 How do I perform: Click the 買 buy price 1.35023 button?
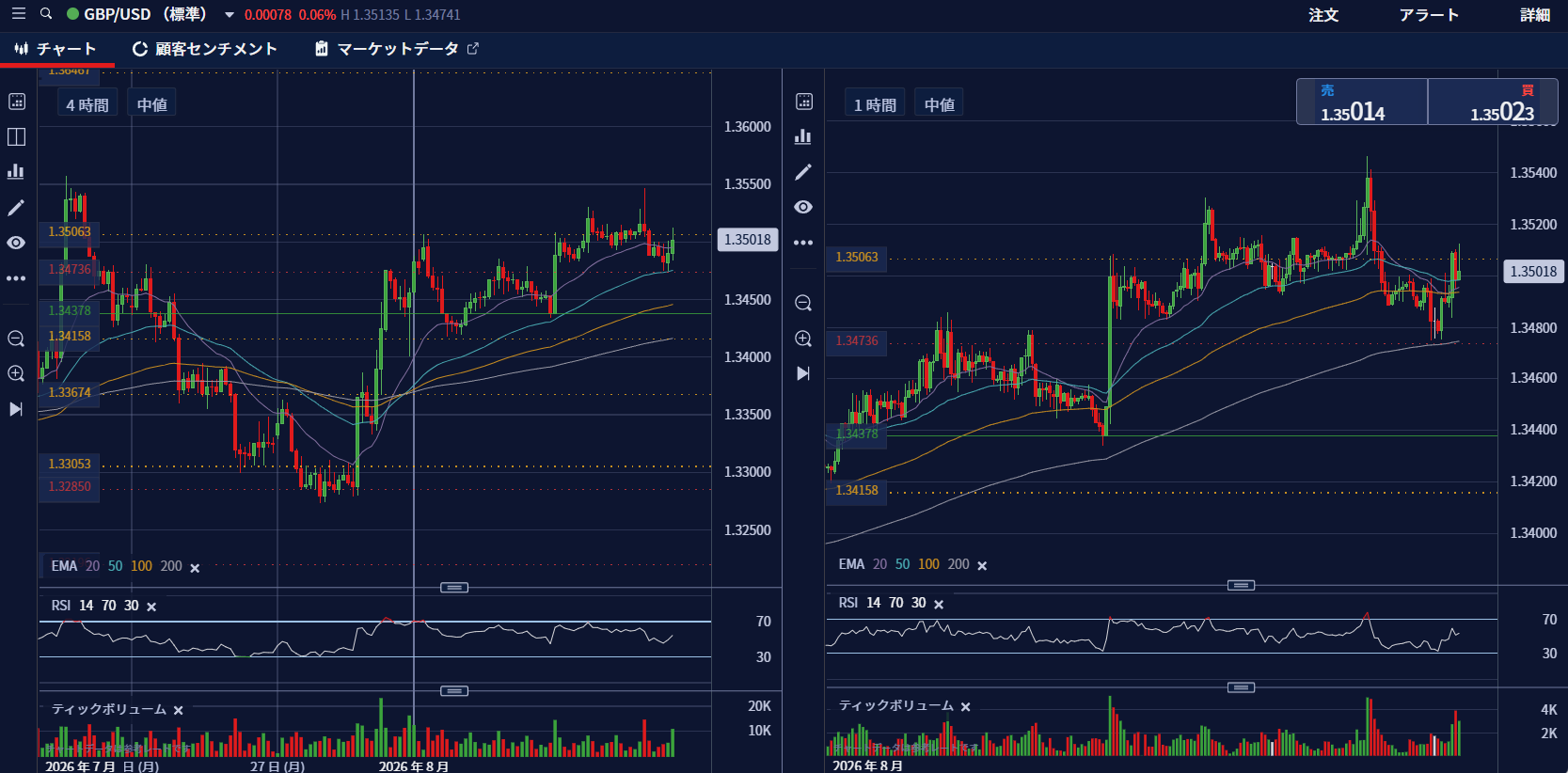[x=1493, y=102]
